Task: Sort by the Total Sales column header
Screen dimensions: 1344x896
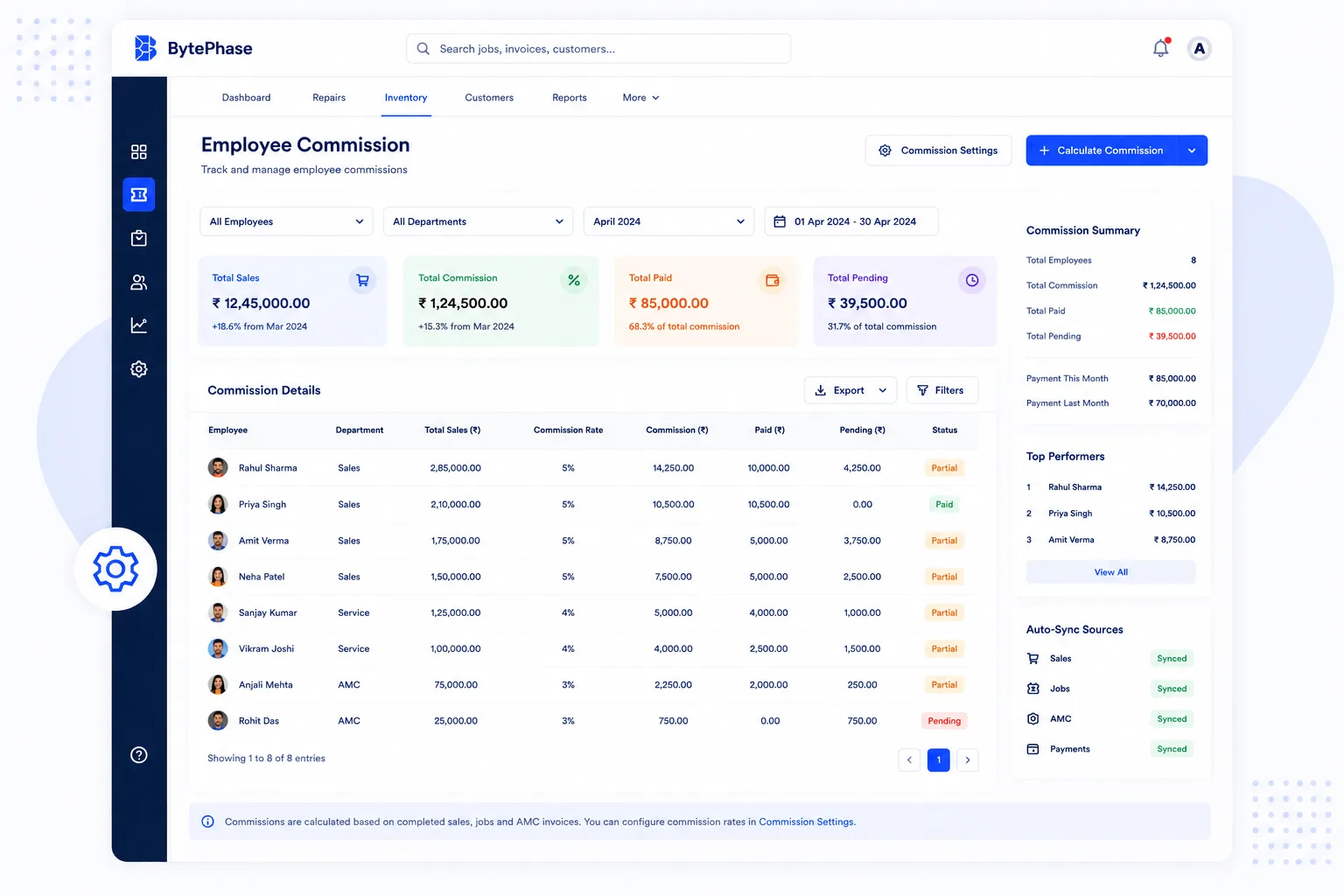Action: click(x=452, y=430)
